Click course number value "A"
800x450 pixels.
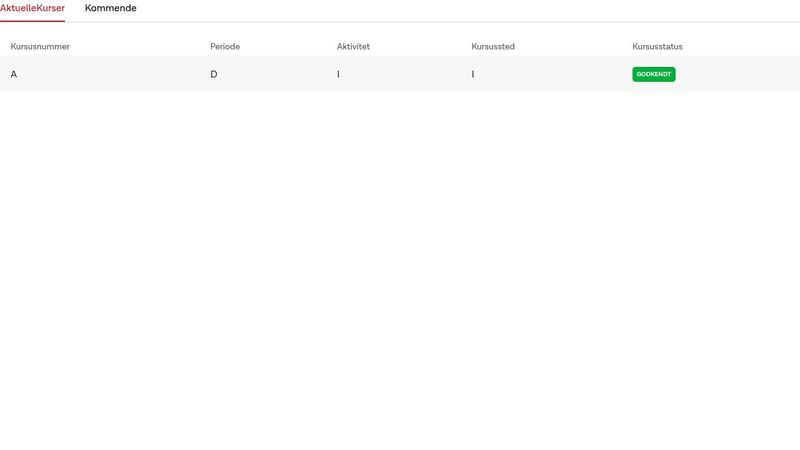(x=14, y=75)
